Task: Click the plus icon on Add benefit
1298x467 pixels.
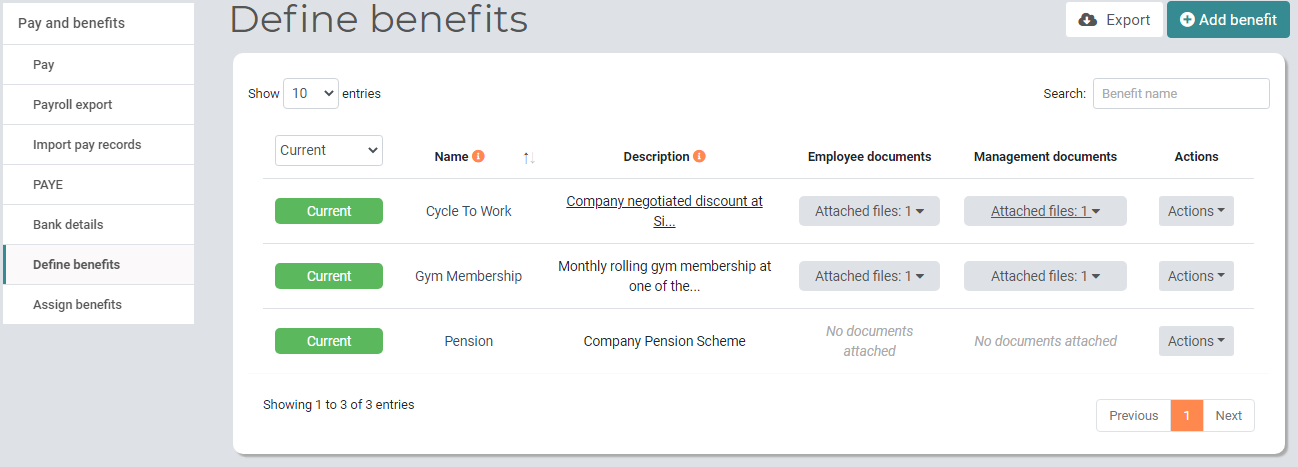Action: [x=1187, y=20]
